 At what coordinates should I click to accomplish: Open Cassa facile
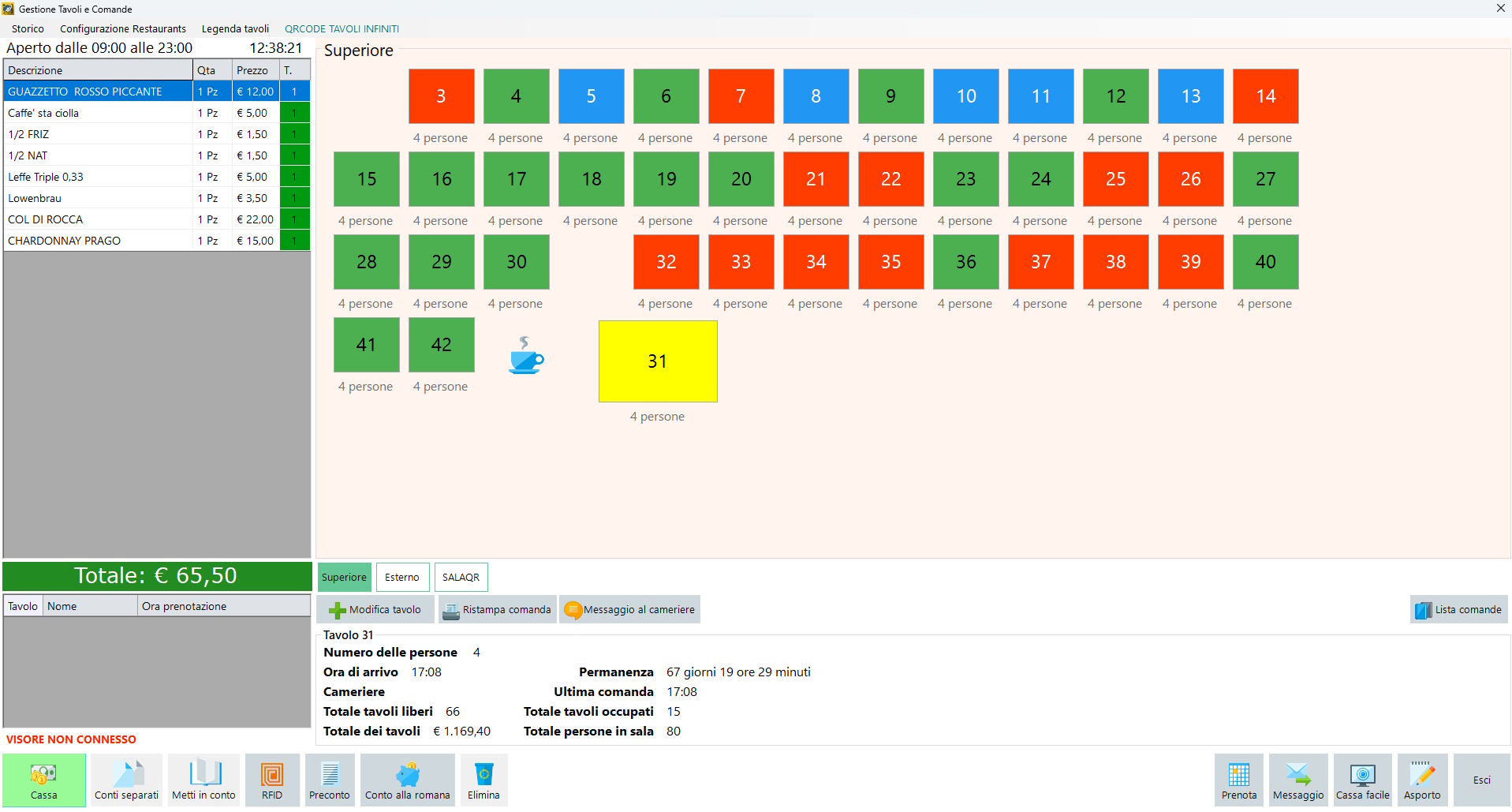pyautogui.click(x=1362, y=780)
